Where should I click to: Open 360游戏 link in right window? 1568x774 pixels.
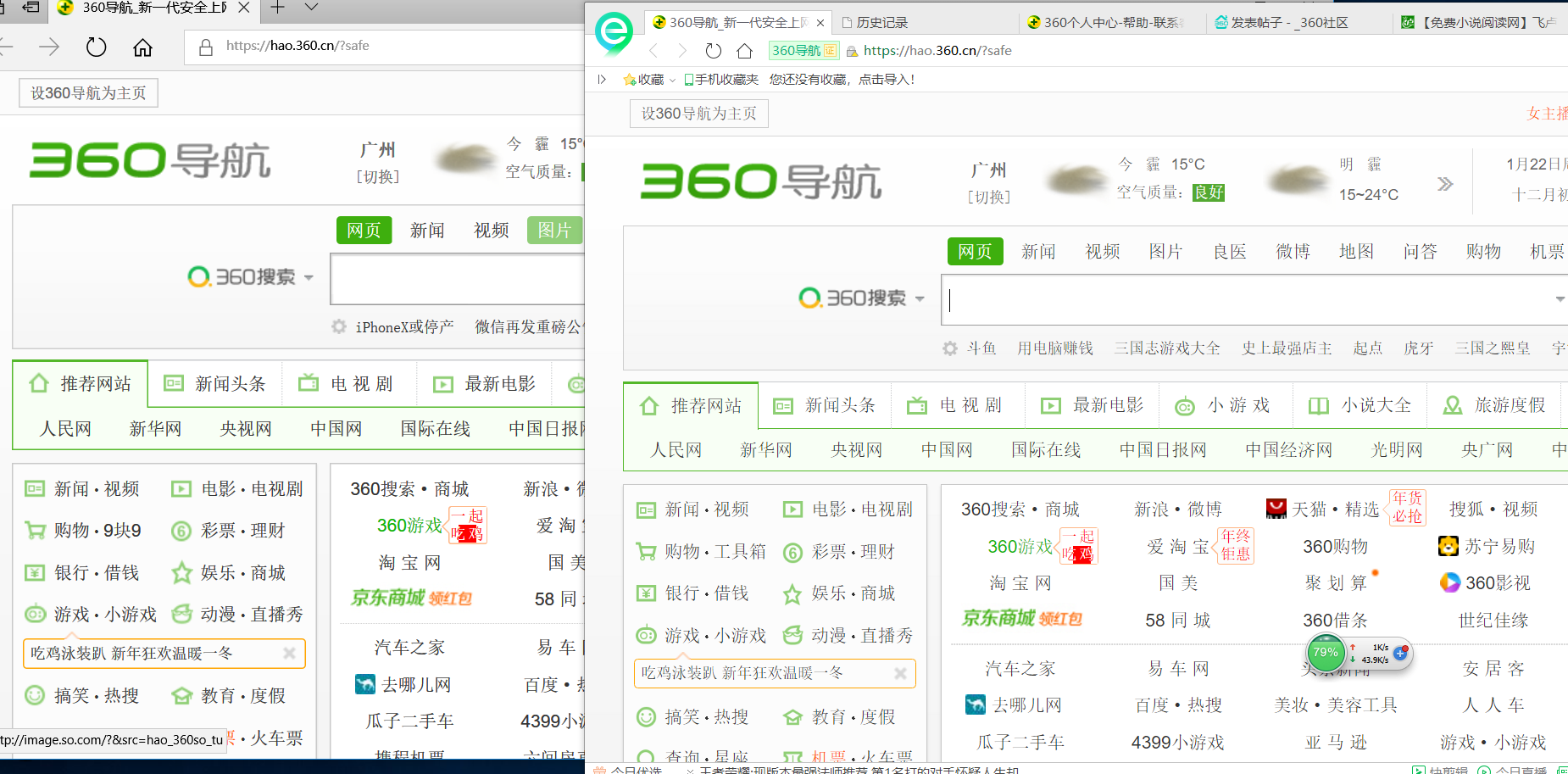click(1020, 547)
